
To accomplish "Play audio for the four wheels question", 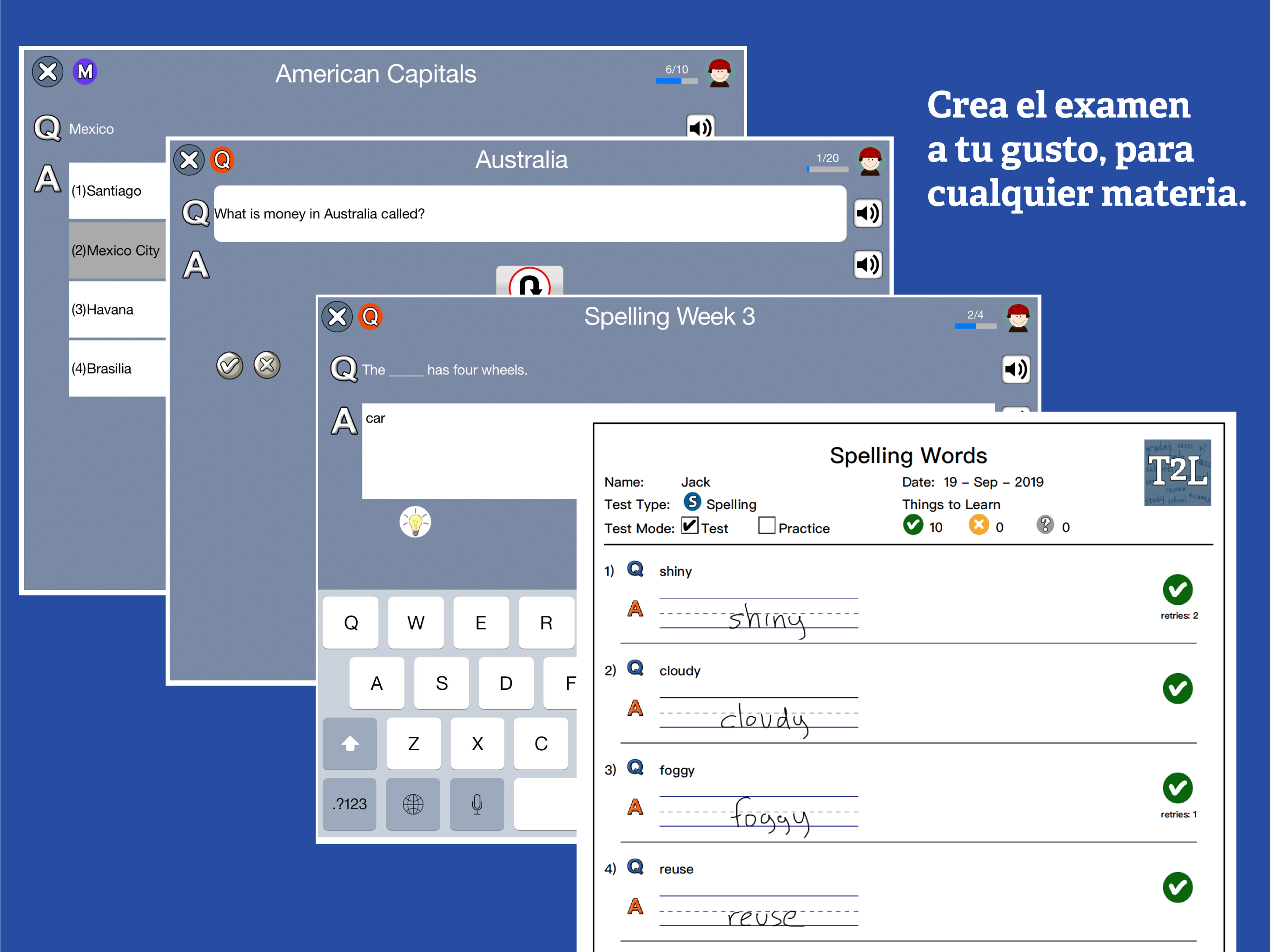I will click(1015, 369).
